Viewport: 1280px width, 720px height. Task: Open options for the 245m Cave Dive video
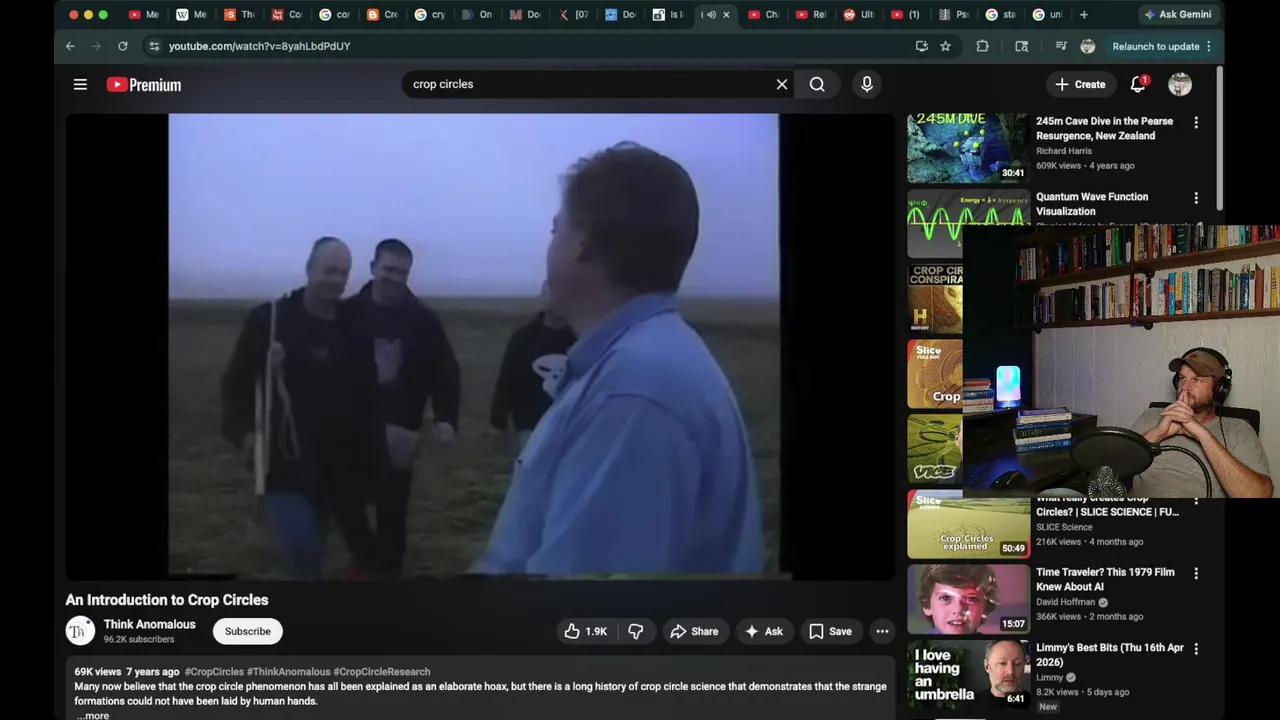pos(1196,122)
